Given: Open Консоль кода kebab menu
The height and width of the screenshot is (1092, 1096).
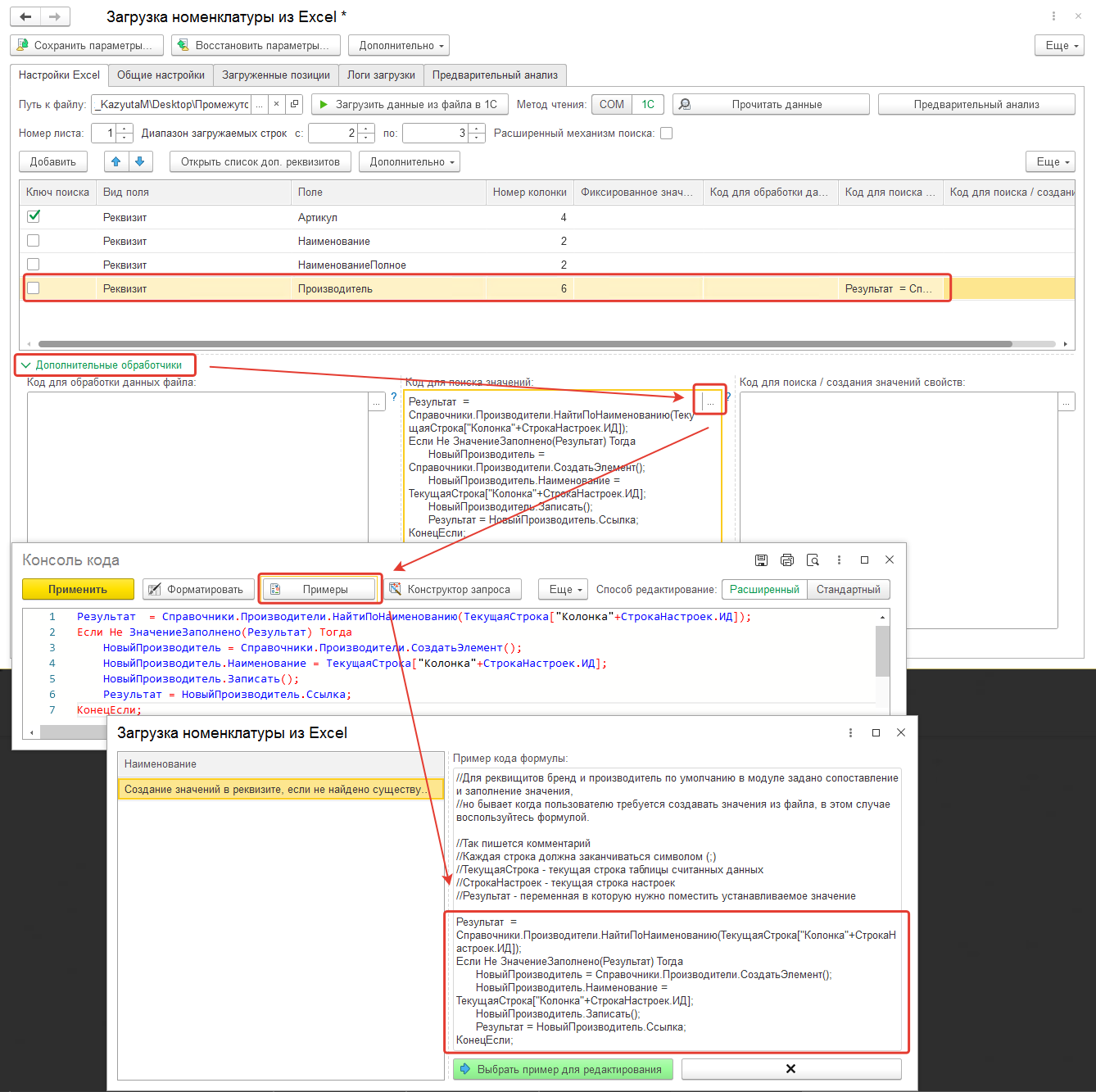Looking at the screenshot, I should click(839, 560).
